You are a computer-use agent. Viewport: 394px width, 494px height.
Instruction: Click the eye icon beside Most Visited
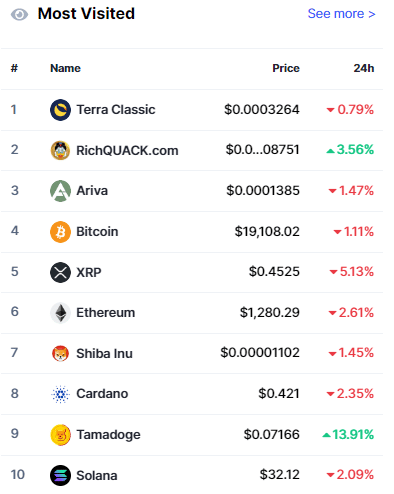(19, 14)
